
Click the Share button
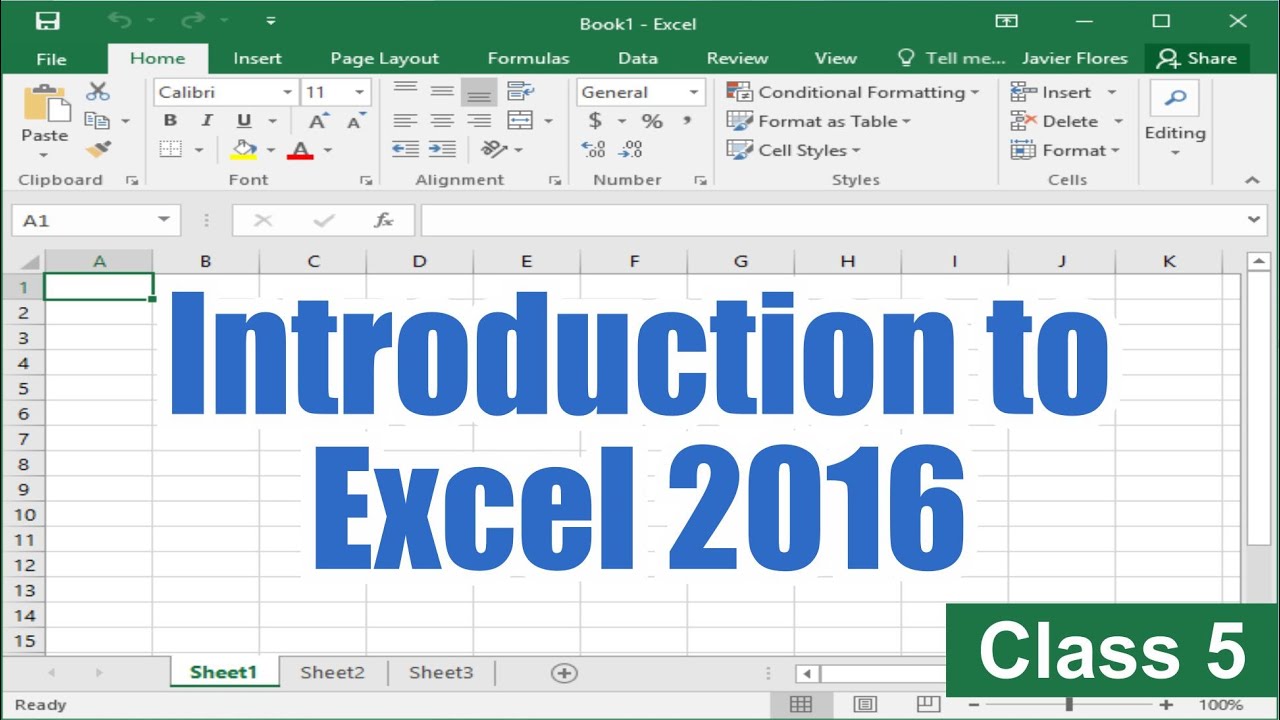pos(1197,58)
